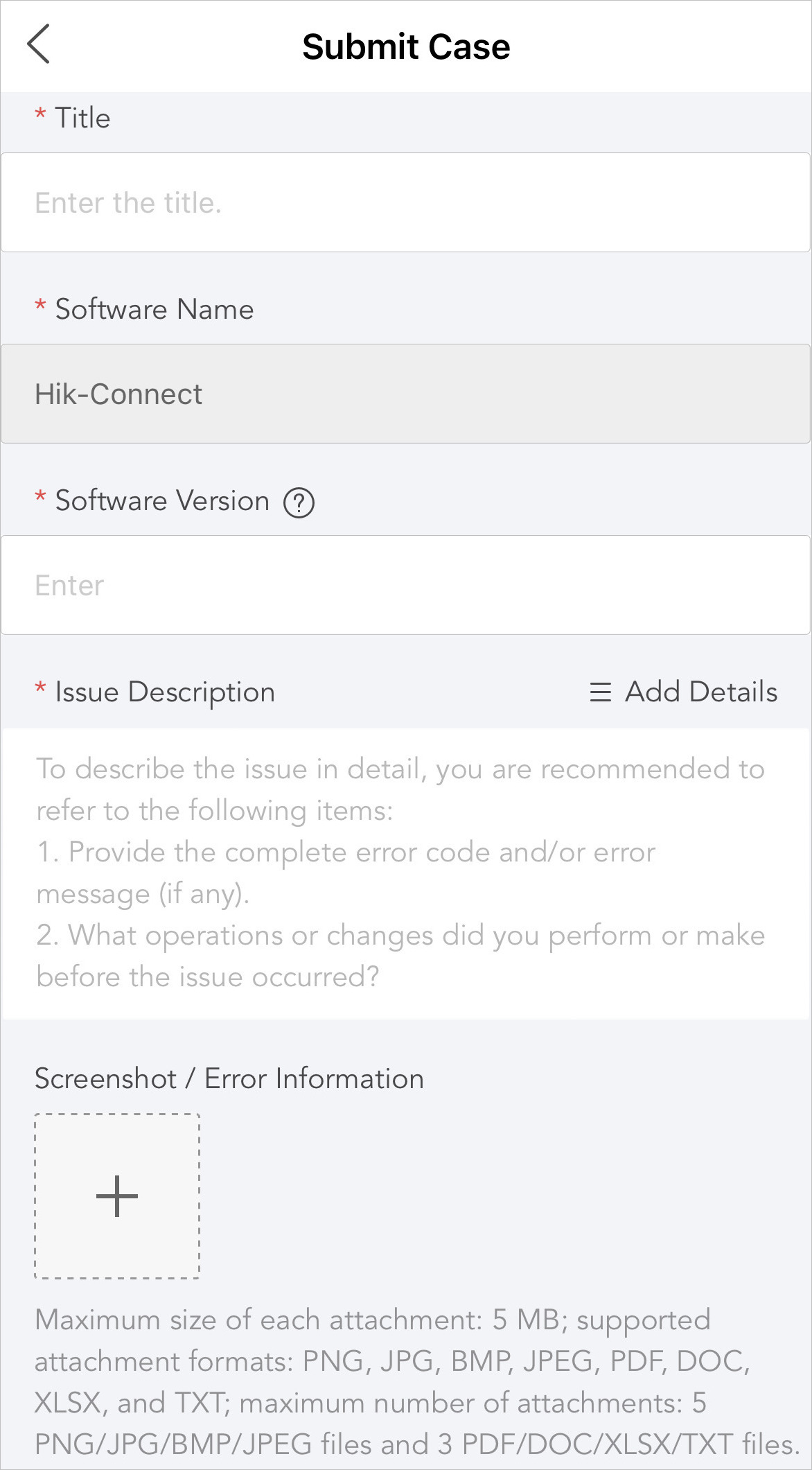812x1470 pixels.
Task: Click the red asterisk beside Issue Description
Action: click(x=40, y=688)
